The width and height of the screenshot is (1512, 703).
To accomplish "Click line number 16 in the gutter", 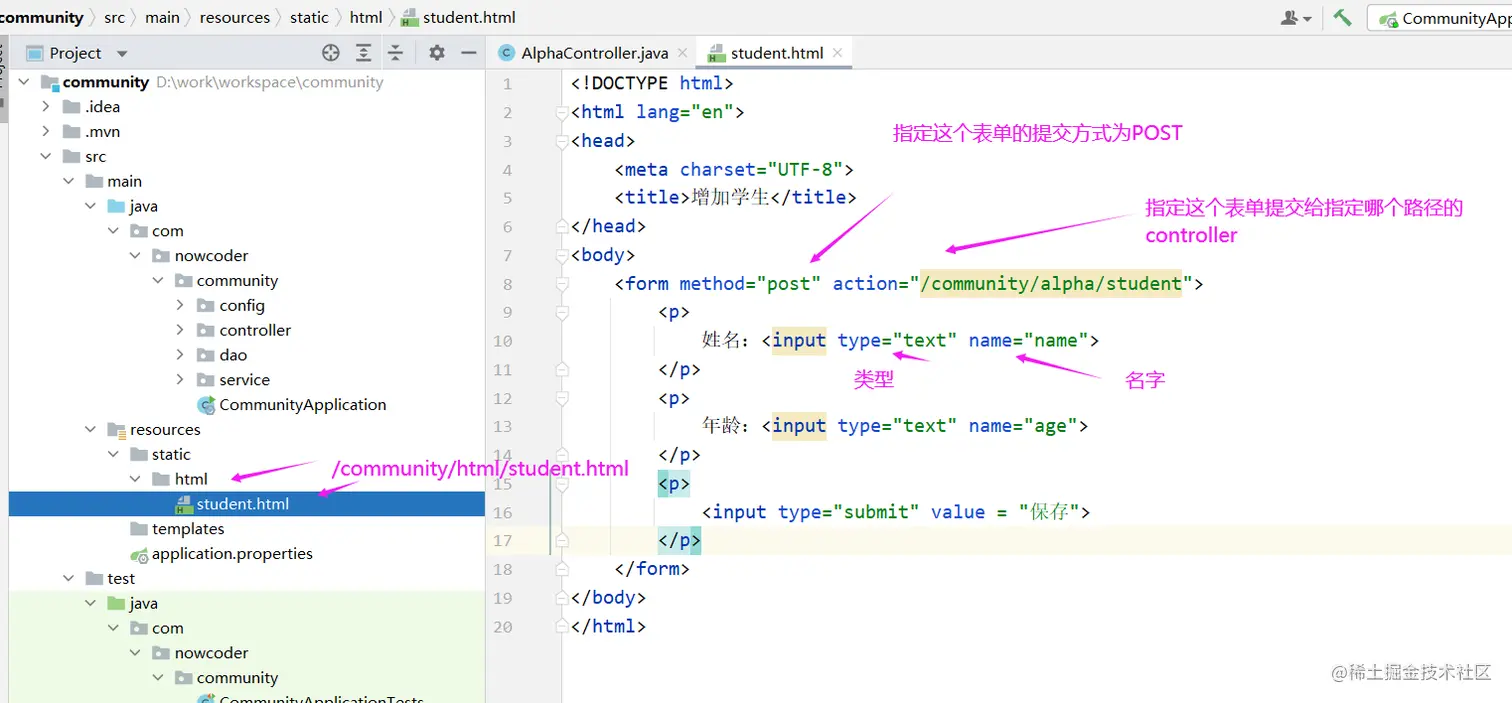I will coord(503,512).
